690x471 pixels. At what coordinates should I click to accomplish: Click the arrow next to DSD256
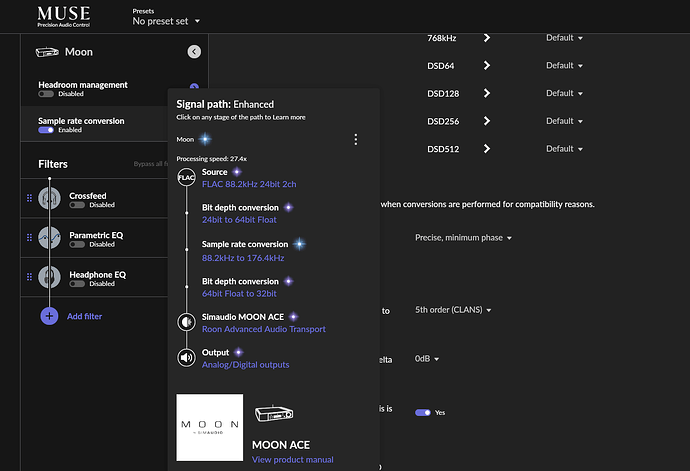[x=487, y=121]
